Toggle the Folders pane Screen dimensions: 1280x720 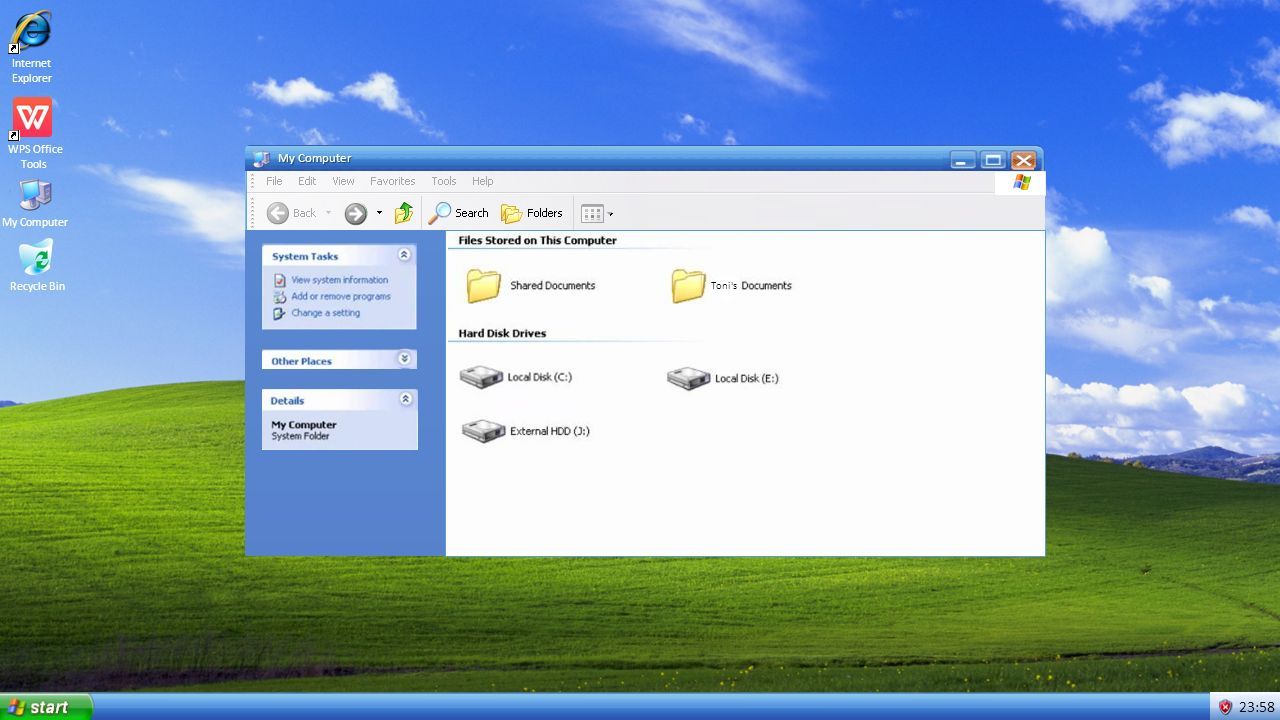point(532,213)
